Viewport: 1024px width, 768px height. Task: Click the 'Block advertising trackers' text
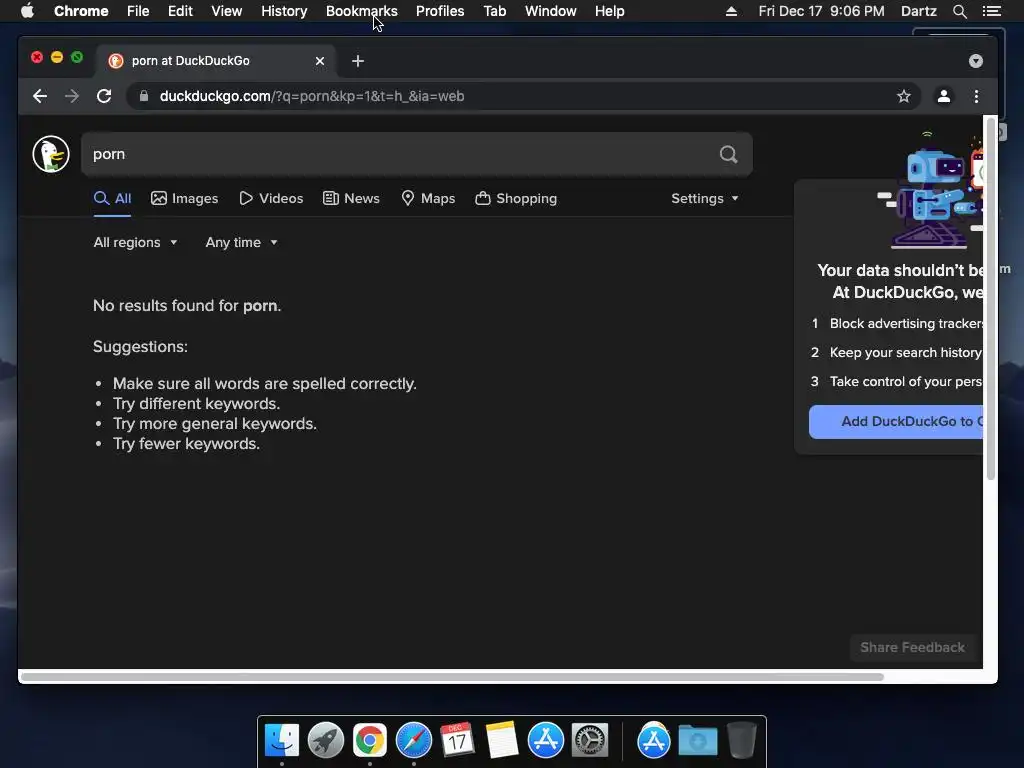coord(906,323)
